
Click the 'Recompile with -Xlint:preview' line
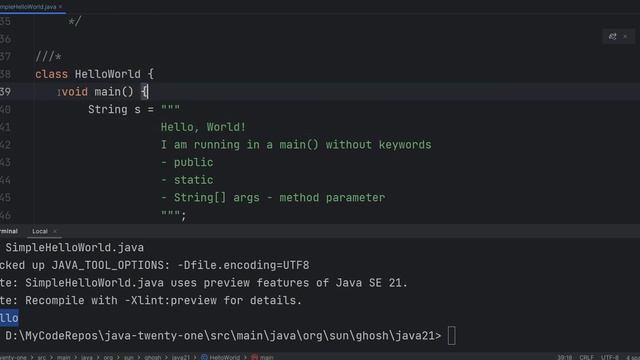(151, 300)
